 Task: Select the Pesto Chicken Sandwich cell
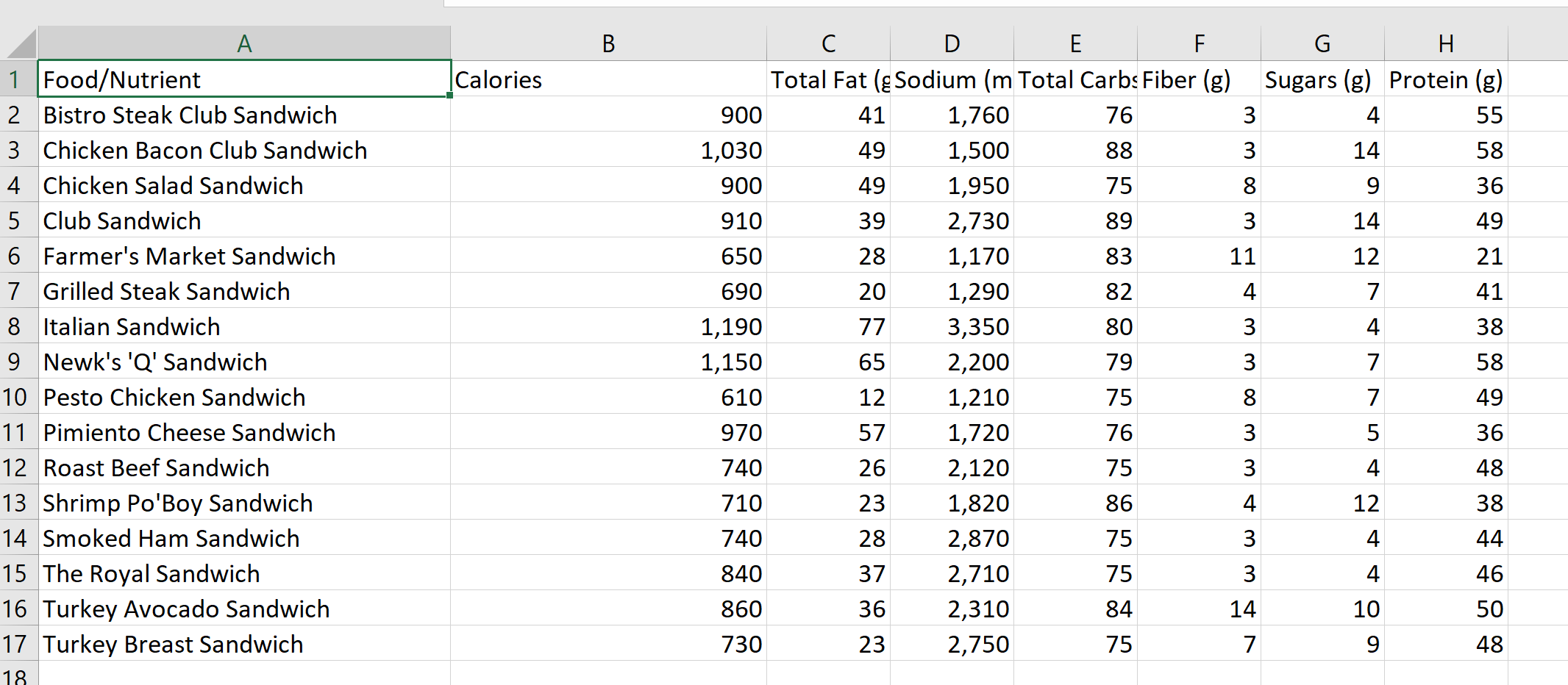(243, 397)
